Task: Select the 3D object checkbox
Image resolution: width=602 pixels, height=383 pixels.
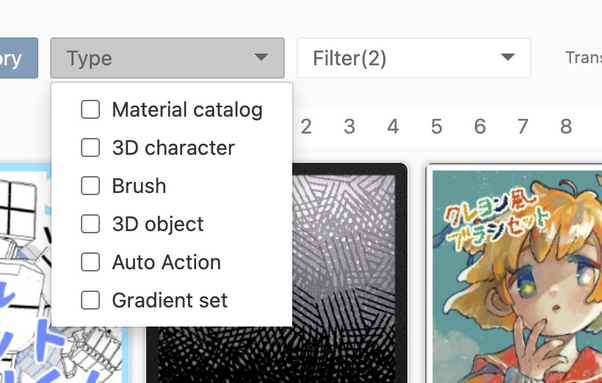Action: point(91,224)
